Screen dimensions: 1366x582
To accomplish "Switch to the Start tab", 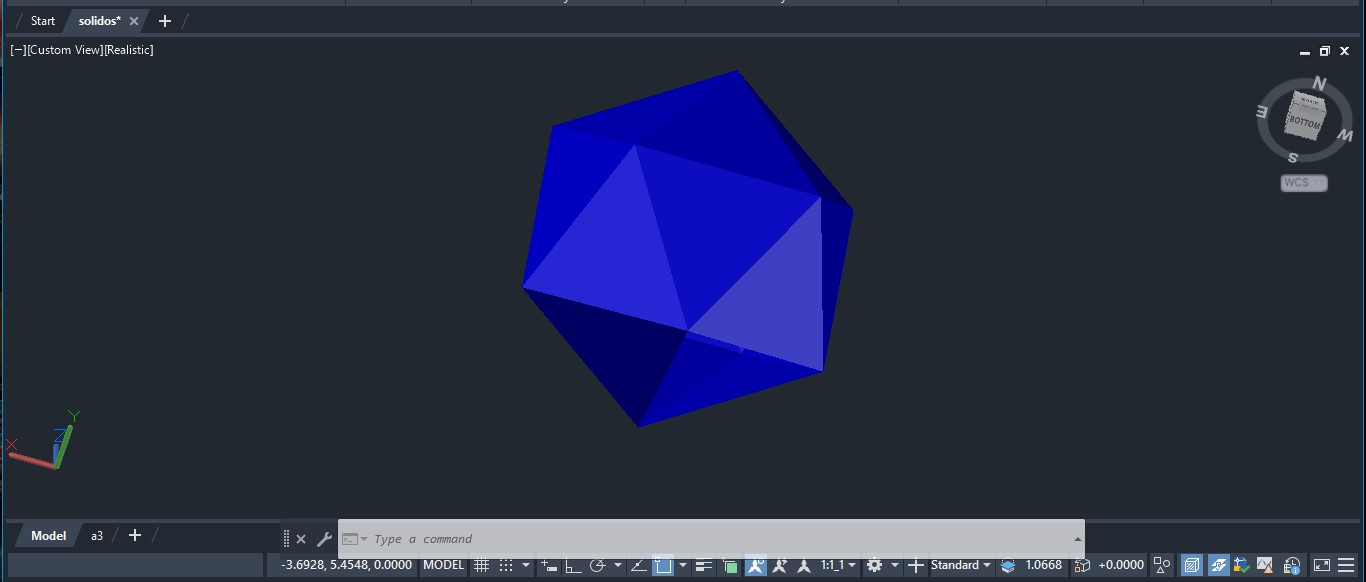I will point(43,21).
